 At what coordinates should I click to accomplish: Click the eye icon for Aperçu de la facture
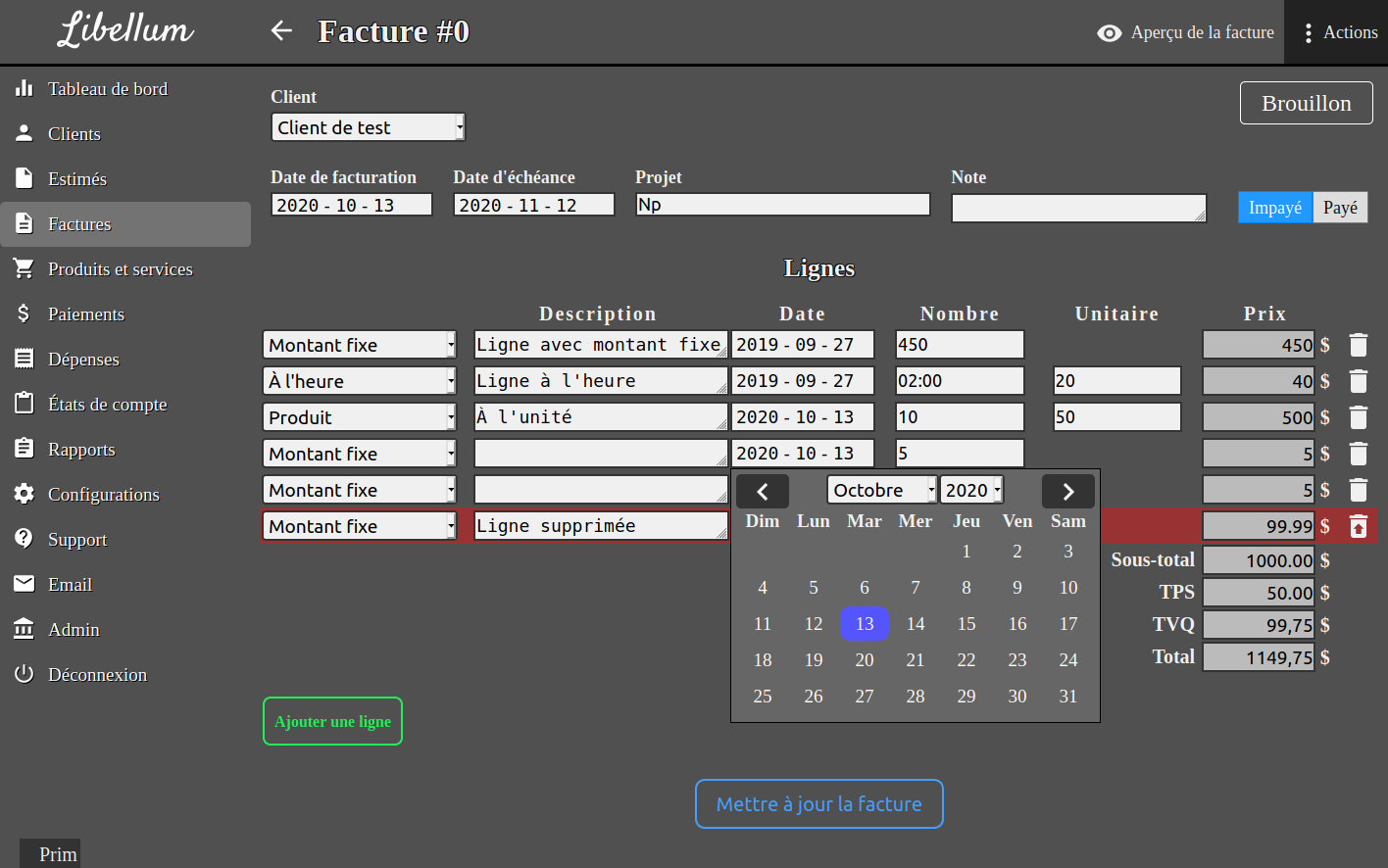pyautogui.click(x=1109, y=33)
